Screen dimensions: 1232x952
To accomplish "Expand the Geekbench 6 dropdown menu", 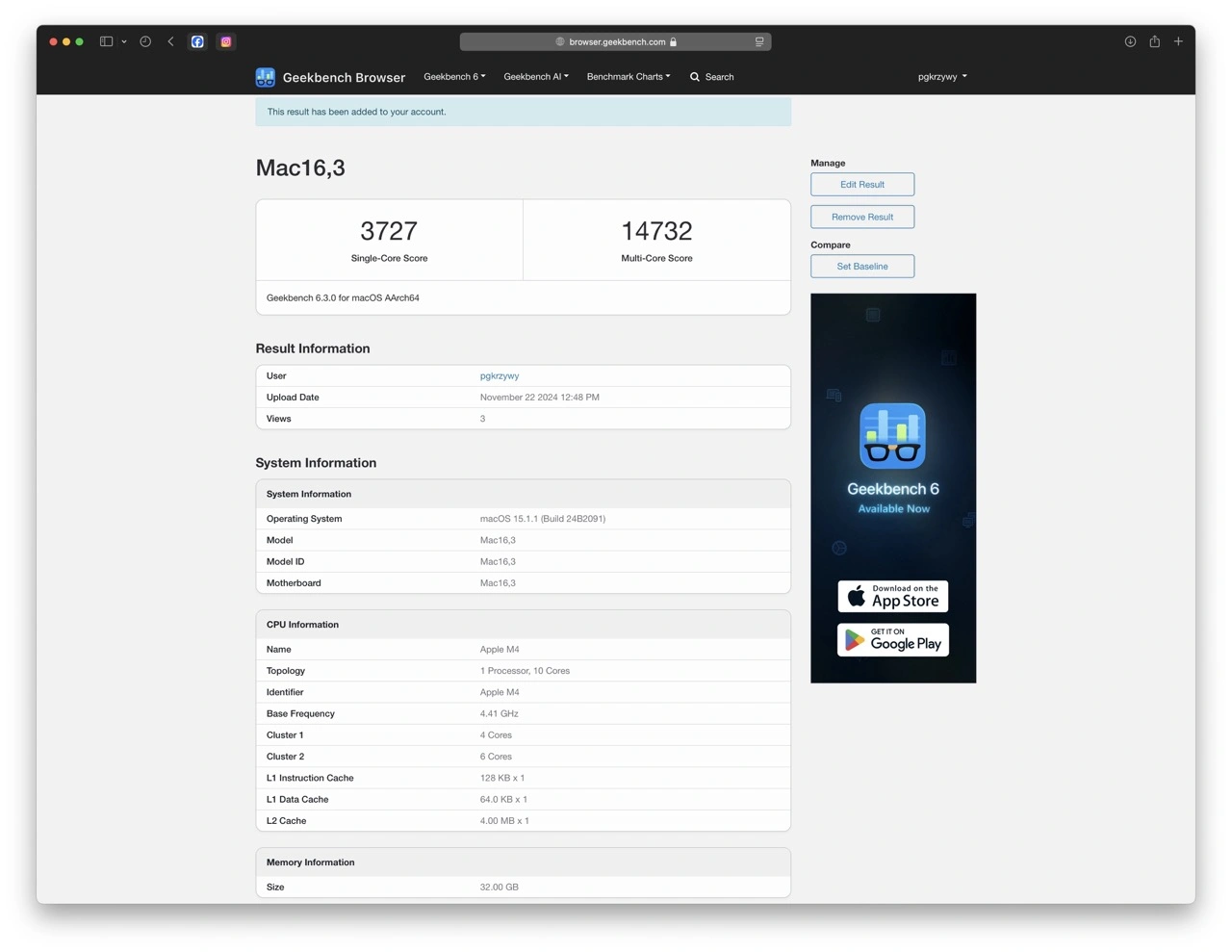I will pos(454,77).
